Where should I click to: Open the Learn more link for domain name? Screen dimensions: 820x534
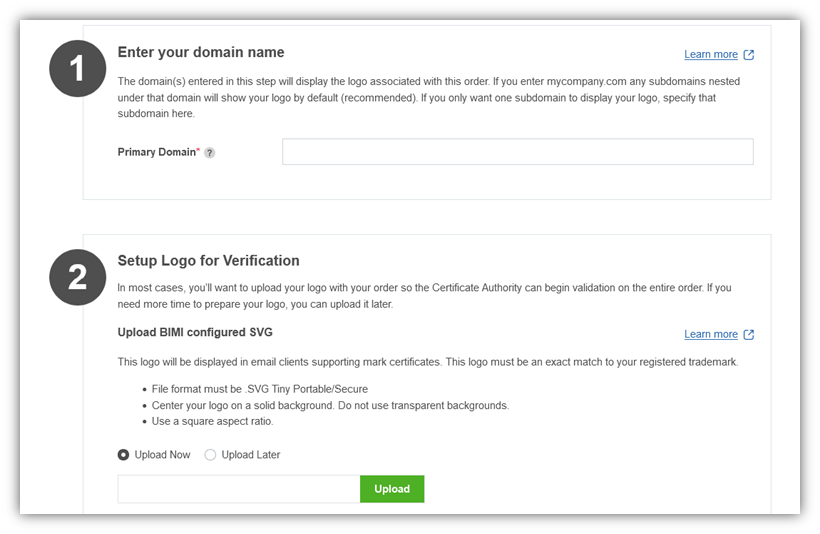[x=711, y=54]
